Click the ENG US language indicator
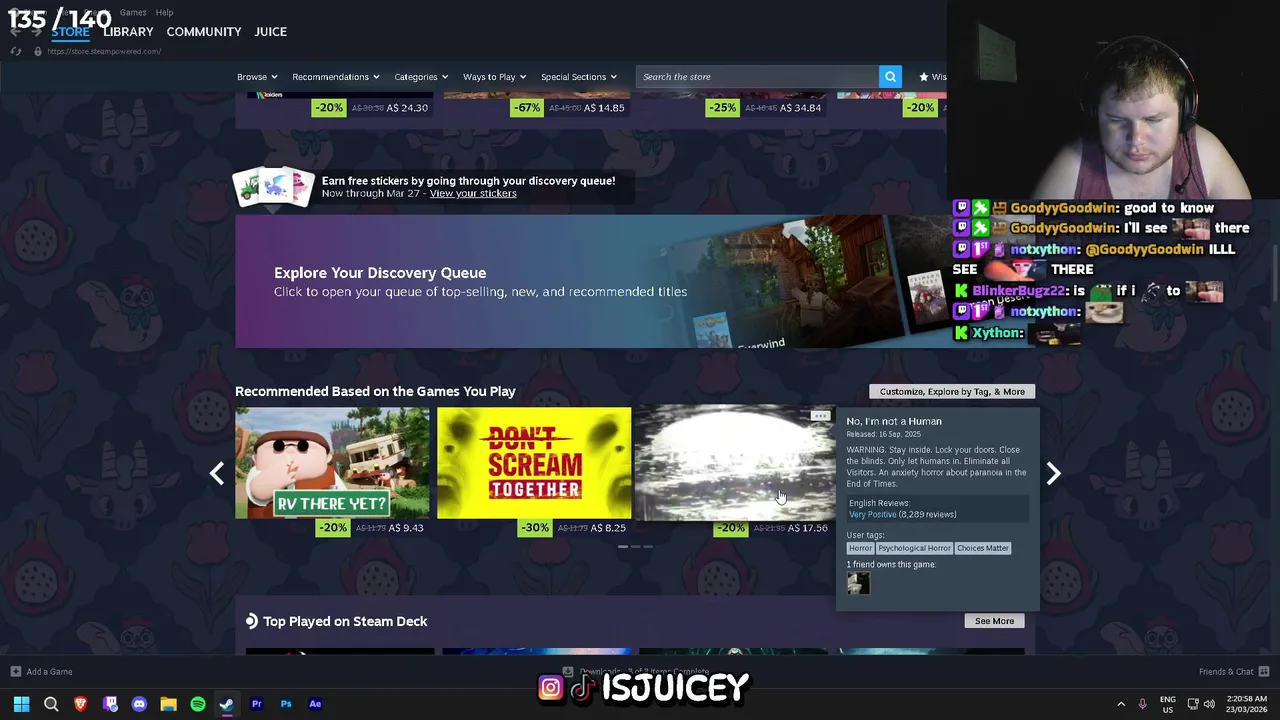This screenshot has height=720, width=1280. pyautogui.click(x=1168, y=704)
